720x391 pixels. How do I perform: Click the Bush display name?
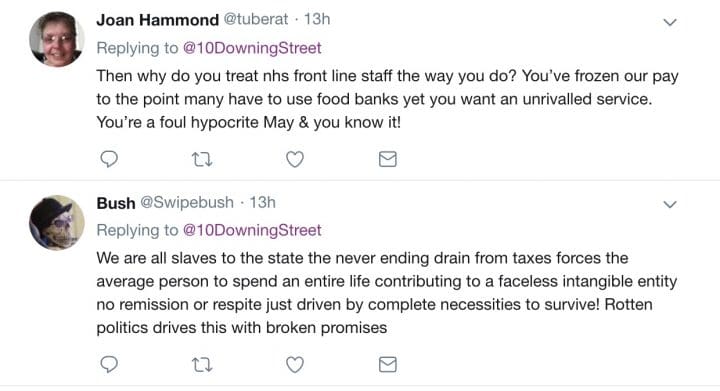(116, 203)
